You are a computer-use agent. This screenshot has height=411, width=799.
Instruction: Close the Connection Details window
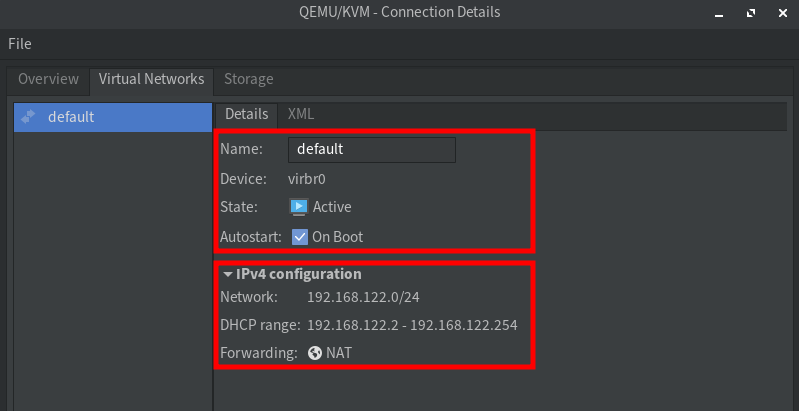[782, 14]
